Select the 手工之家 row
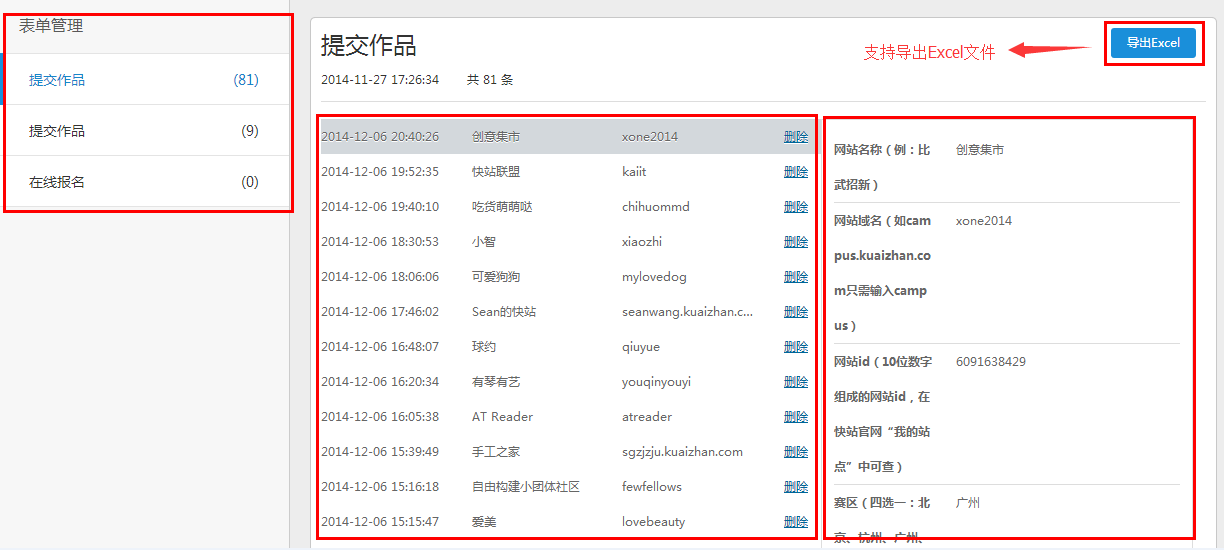Screen dimensions: 1224x550 [496, 452]
